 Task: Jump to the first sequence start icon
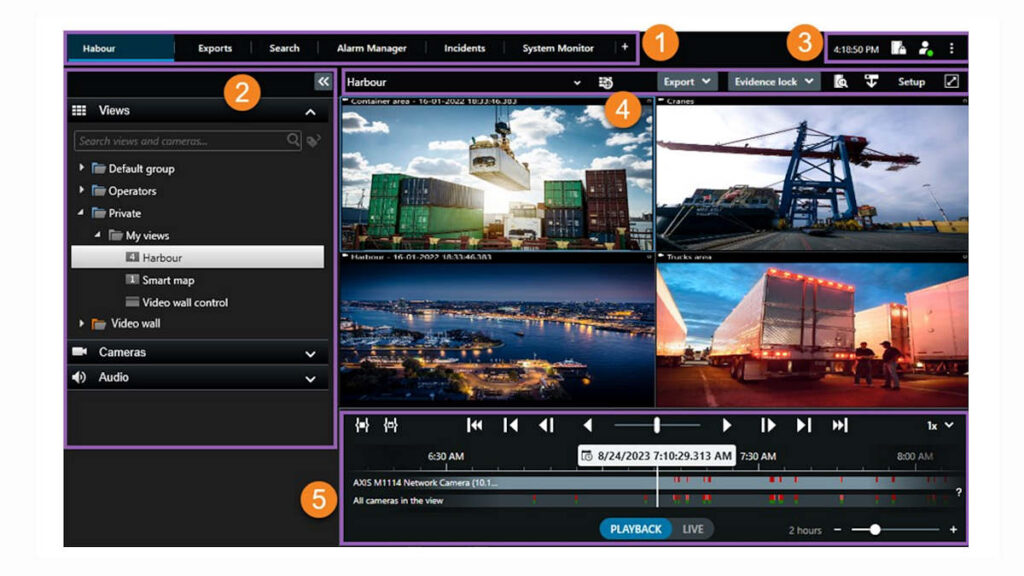coord(475,425)
